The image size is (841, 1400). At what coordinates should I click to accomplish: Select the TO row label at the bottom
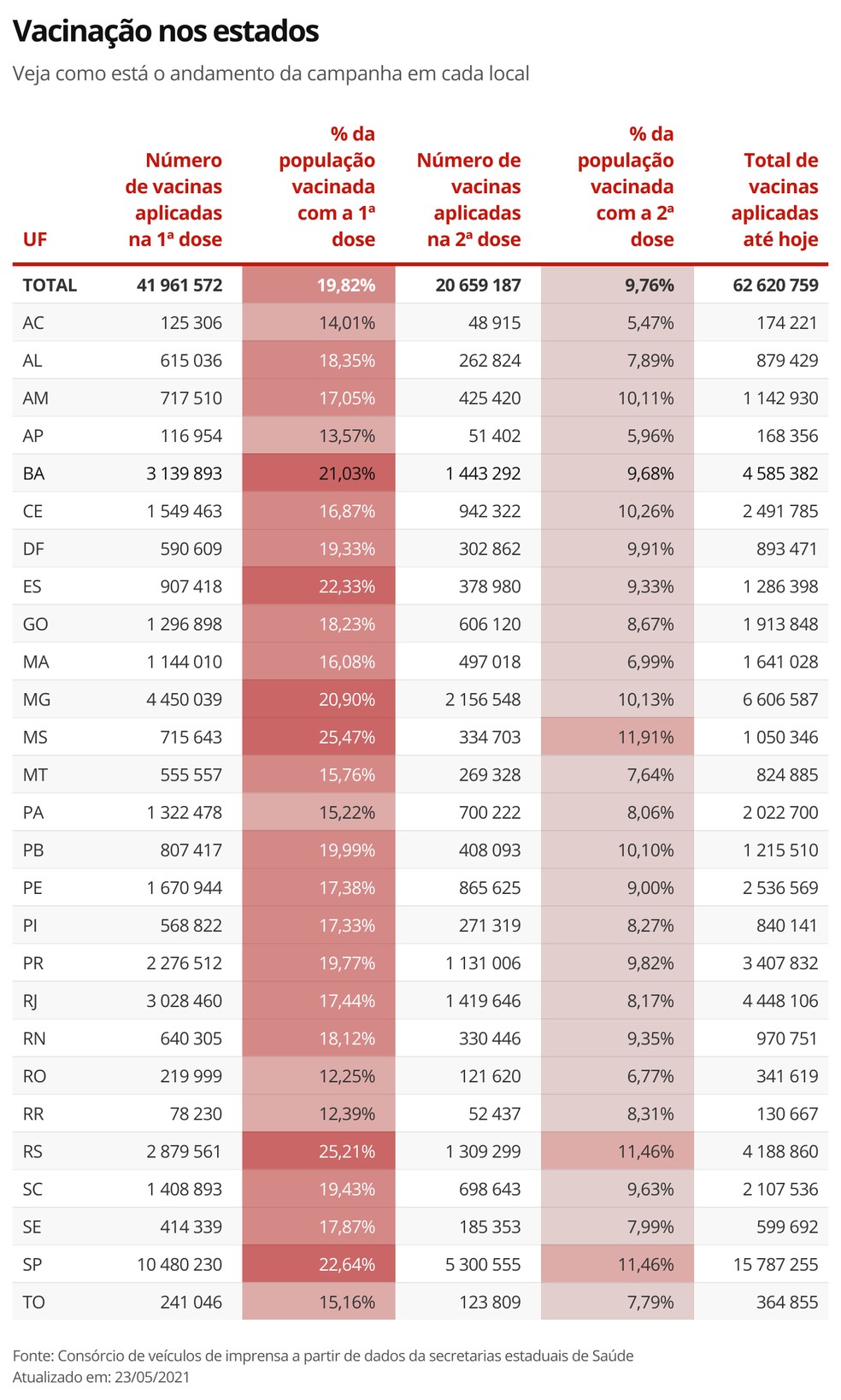[33, 1303]
